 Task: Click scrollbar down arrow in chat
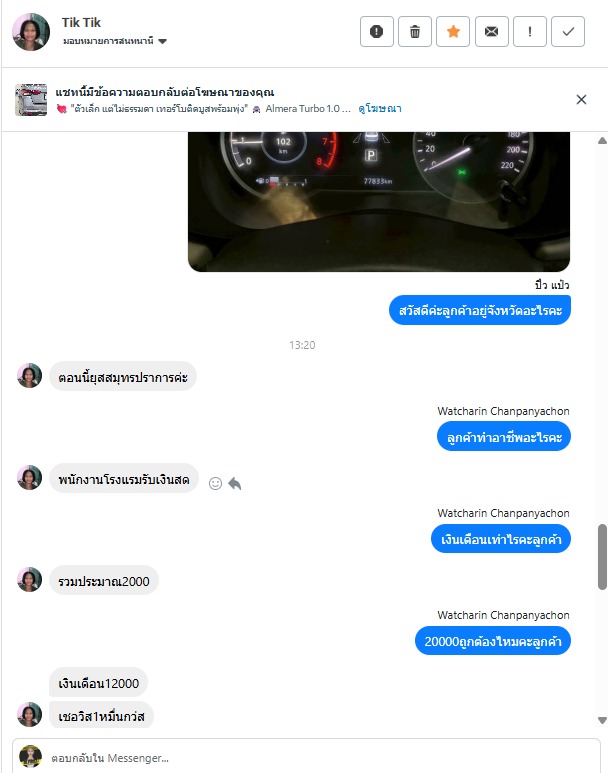(602, 720)
